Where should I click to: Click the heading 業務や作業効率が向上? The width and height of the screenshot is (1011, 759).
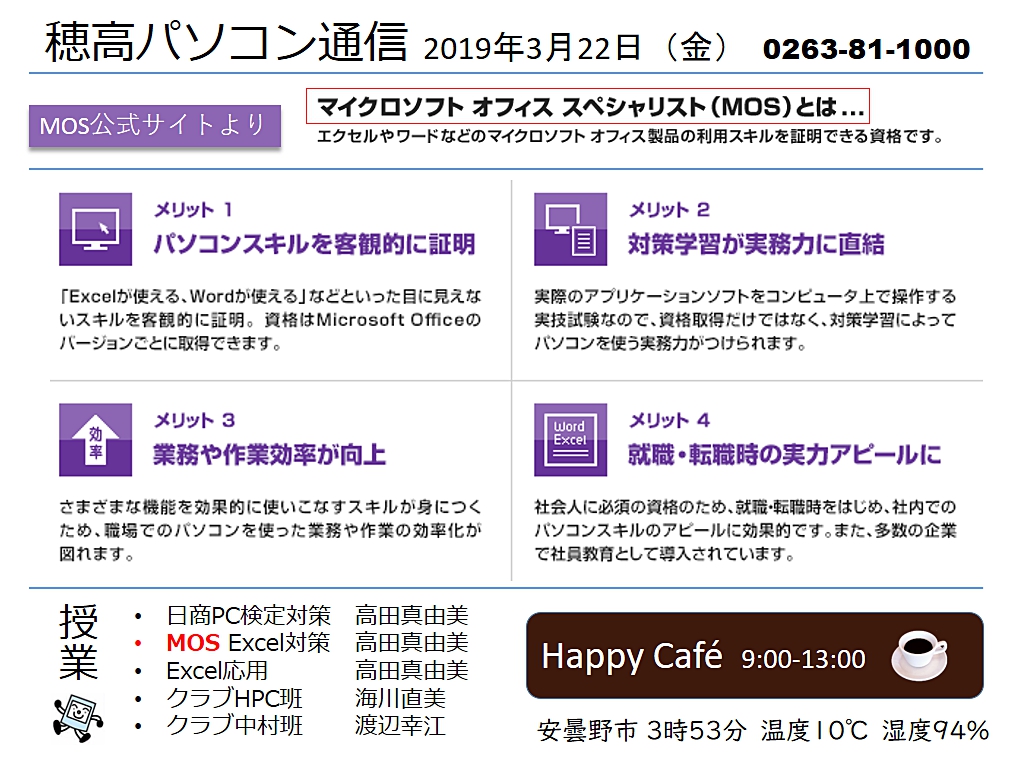point(269,455)
